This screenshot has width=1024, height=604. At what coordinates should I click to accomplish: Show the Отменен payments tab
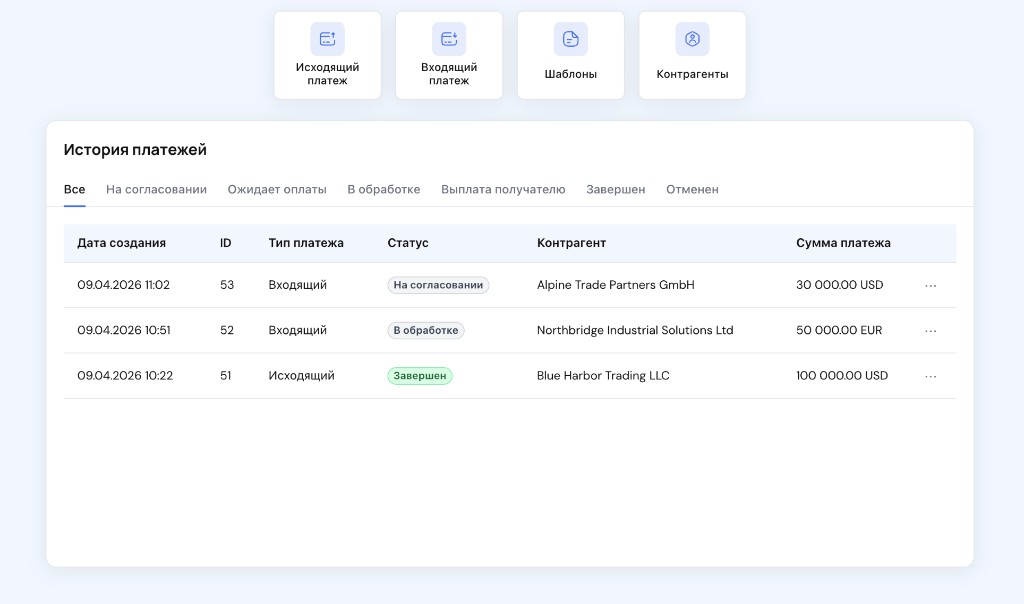tap(692, 190)
